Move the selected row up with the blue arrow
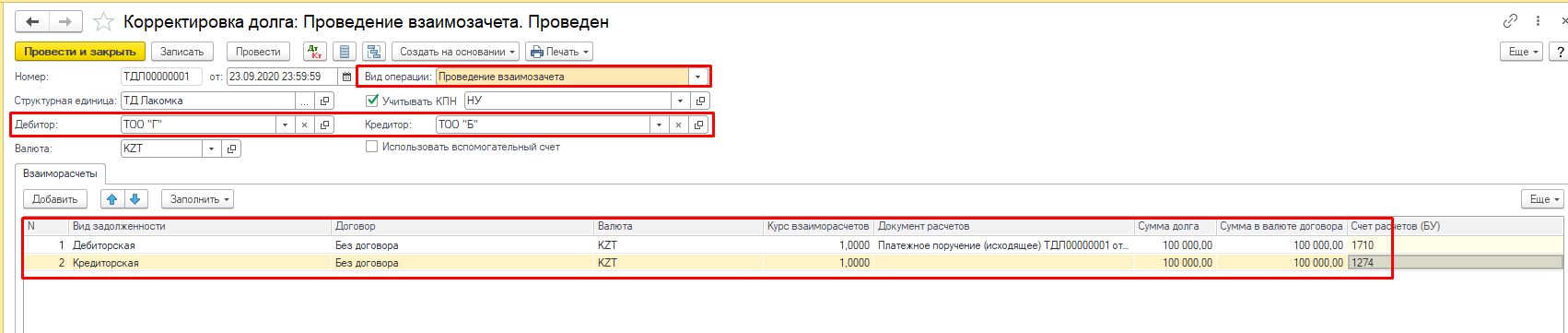1568x333 pixels. (x=111, y=199)
